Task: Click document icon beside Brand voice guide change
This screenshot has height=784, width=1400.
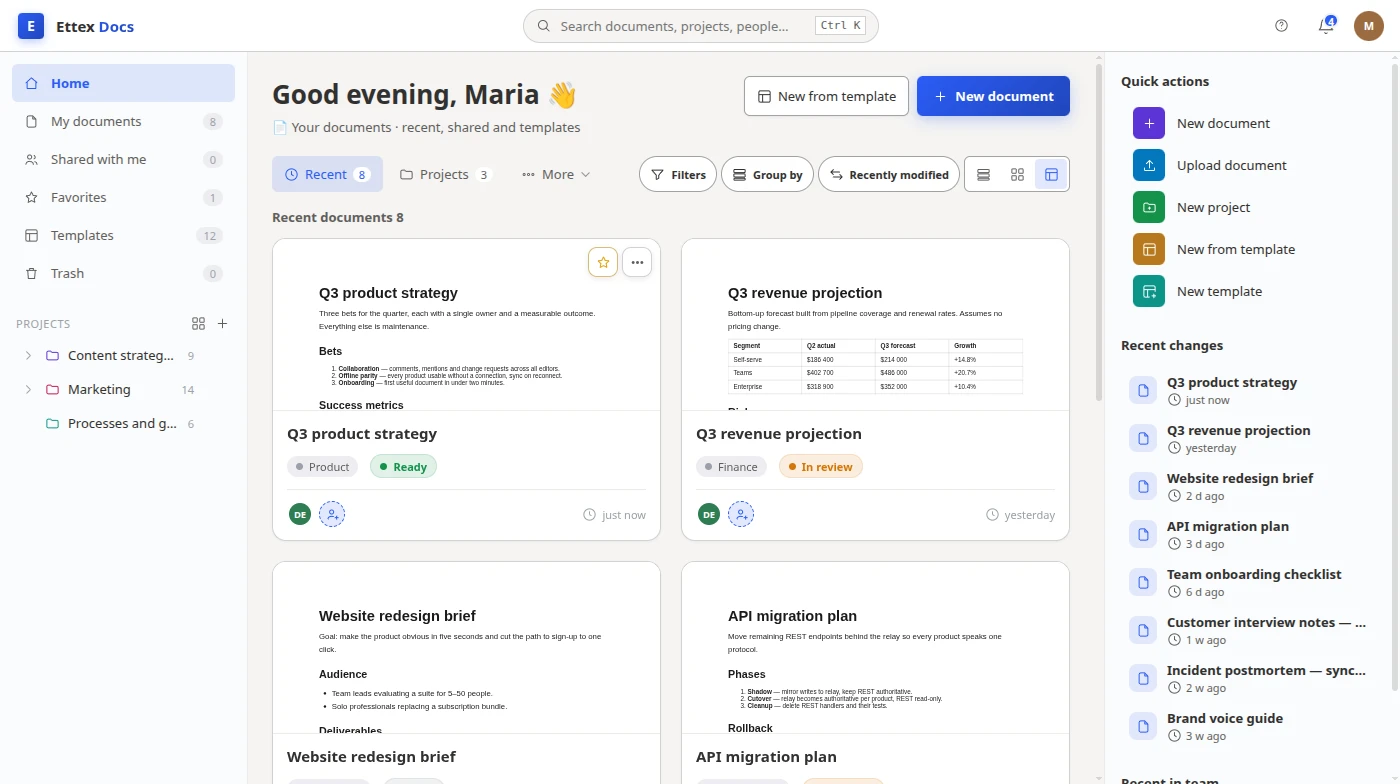Action: (x=1143, y=726)
